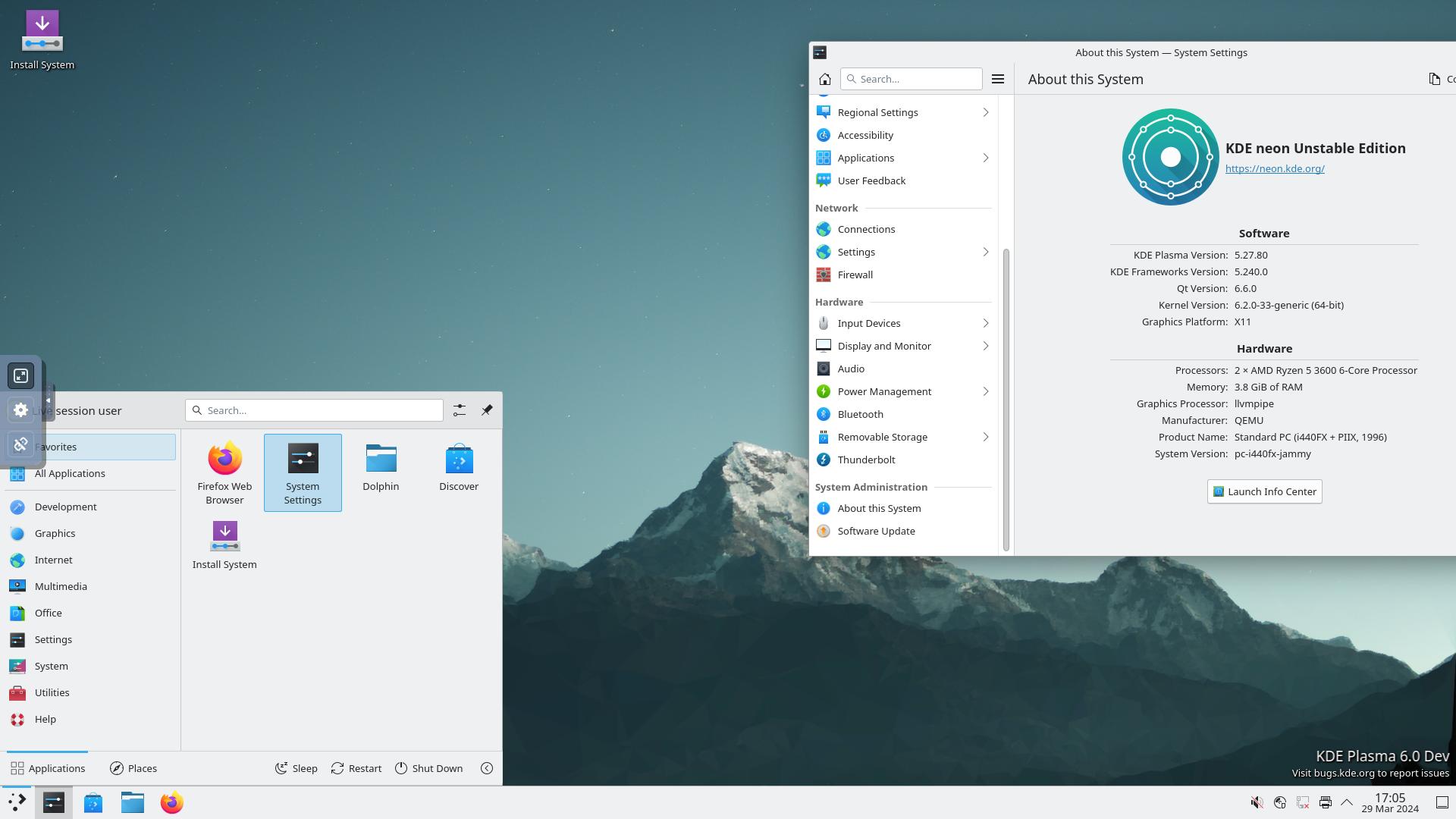Click the gear icon on the floating side panel
The image size is (1456, 819).
(21, 409)
